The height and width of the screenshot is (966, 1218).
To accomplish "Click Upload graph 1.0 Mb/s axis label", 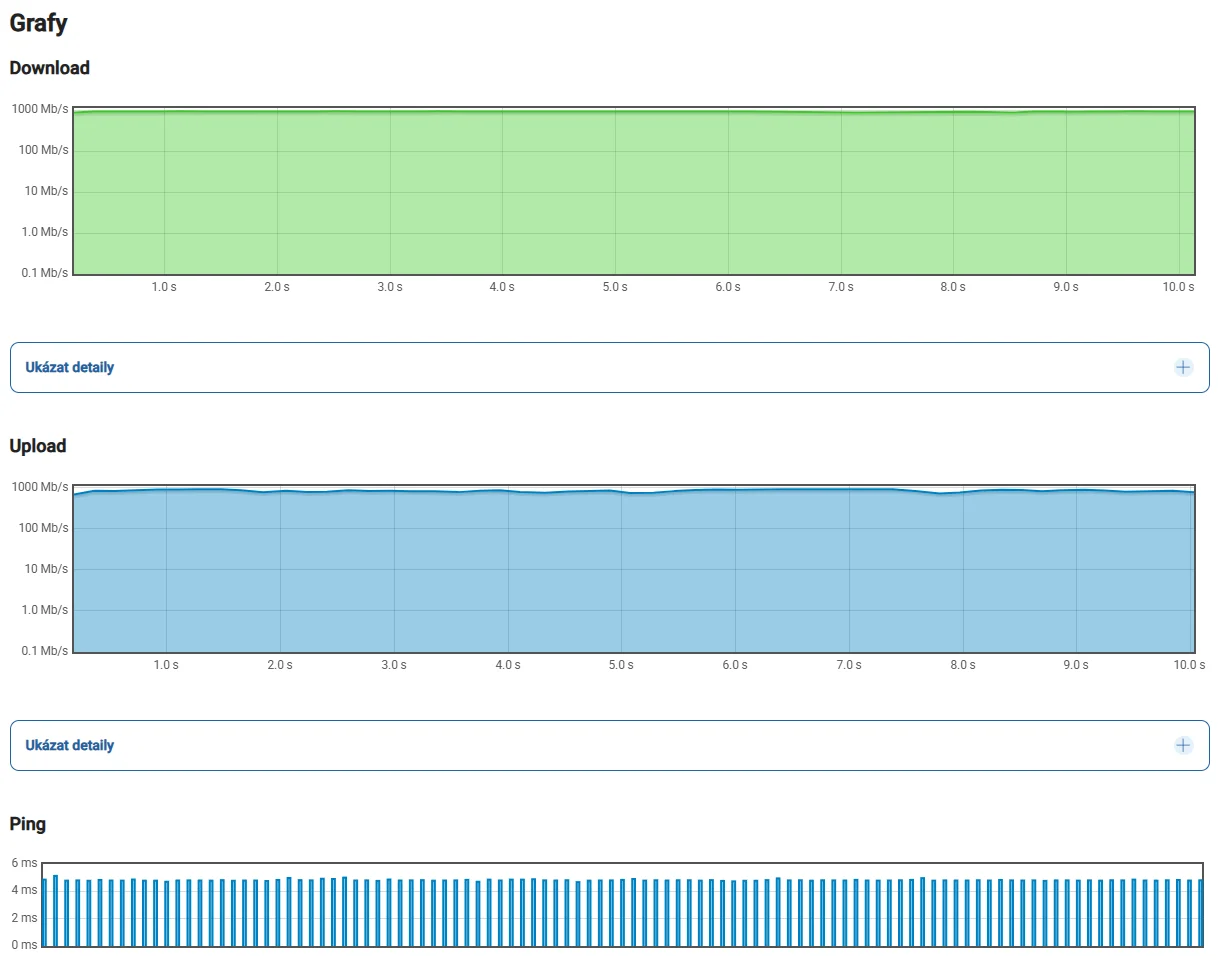I will coord(45,610).
